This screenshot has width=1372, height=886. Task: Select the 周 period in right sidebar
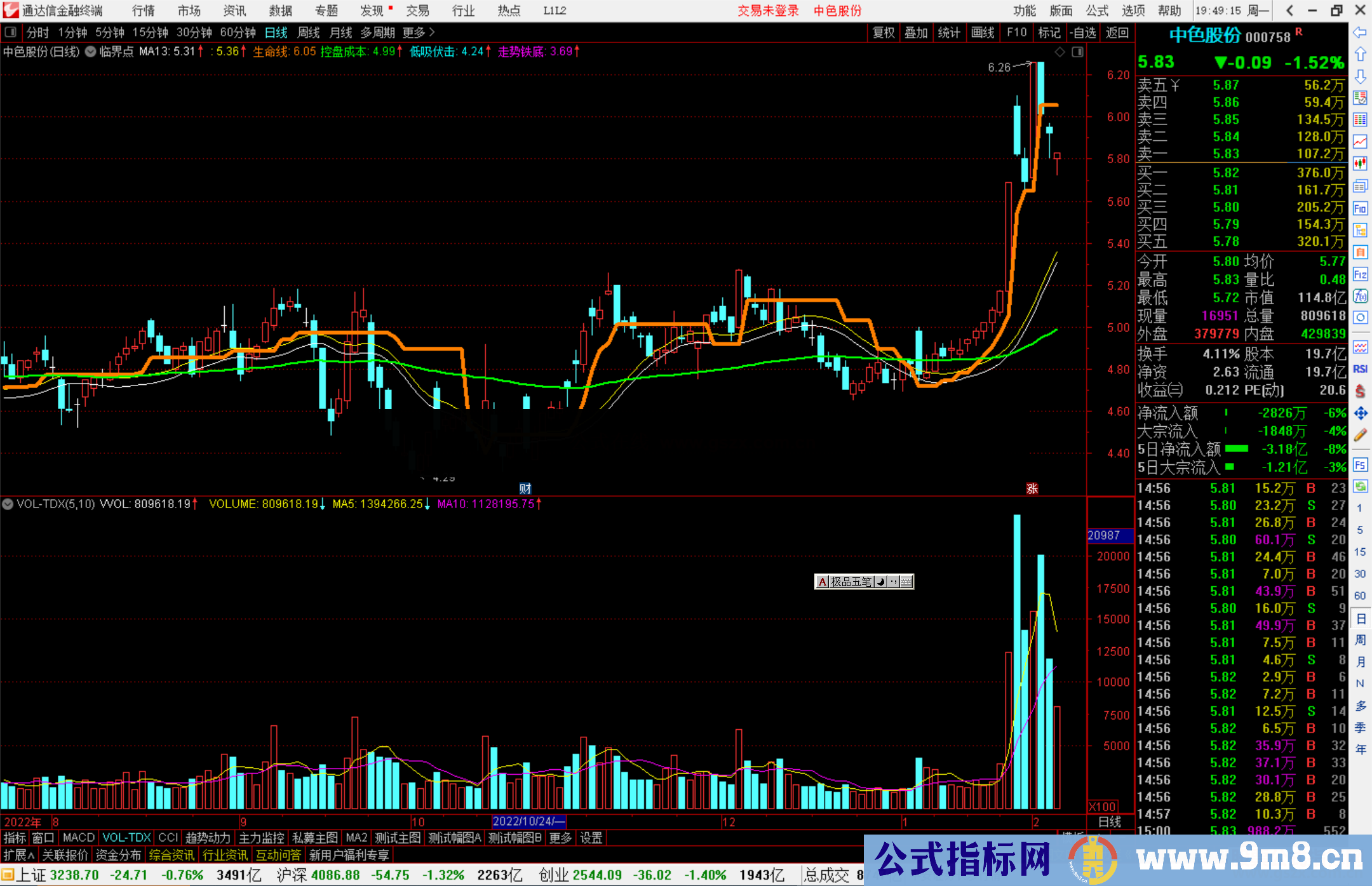click(1360, 640)
